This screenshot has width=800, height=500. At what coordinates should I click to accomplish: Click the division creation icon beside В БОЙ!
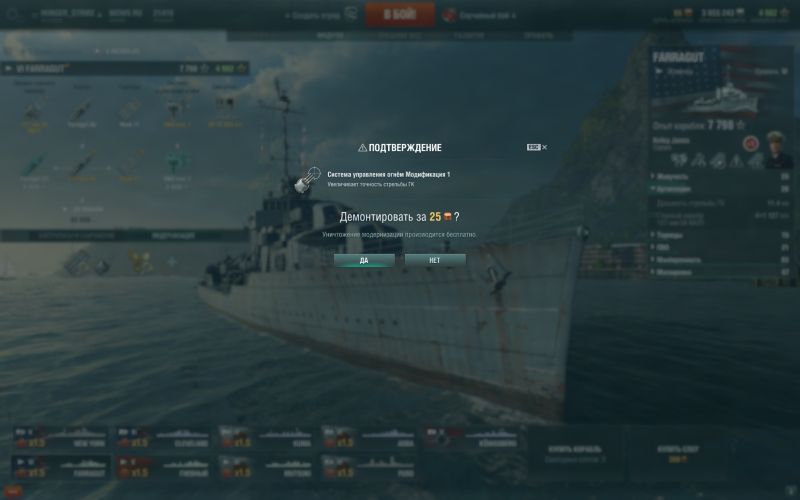351,14
